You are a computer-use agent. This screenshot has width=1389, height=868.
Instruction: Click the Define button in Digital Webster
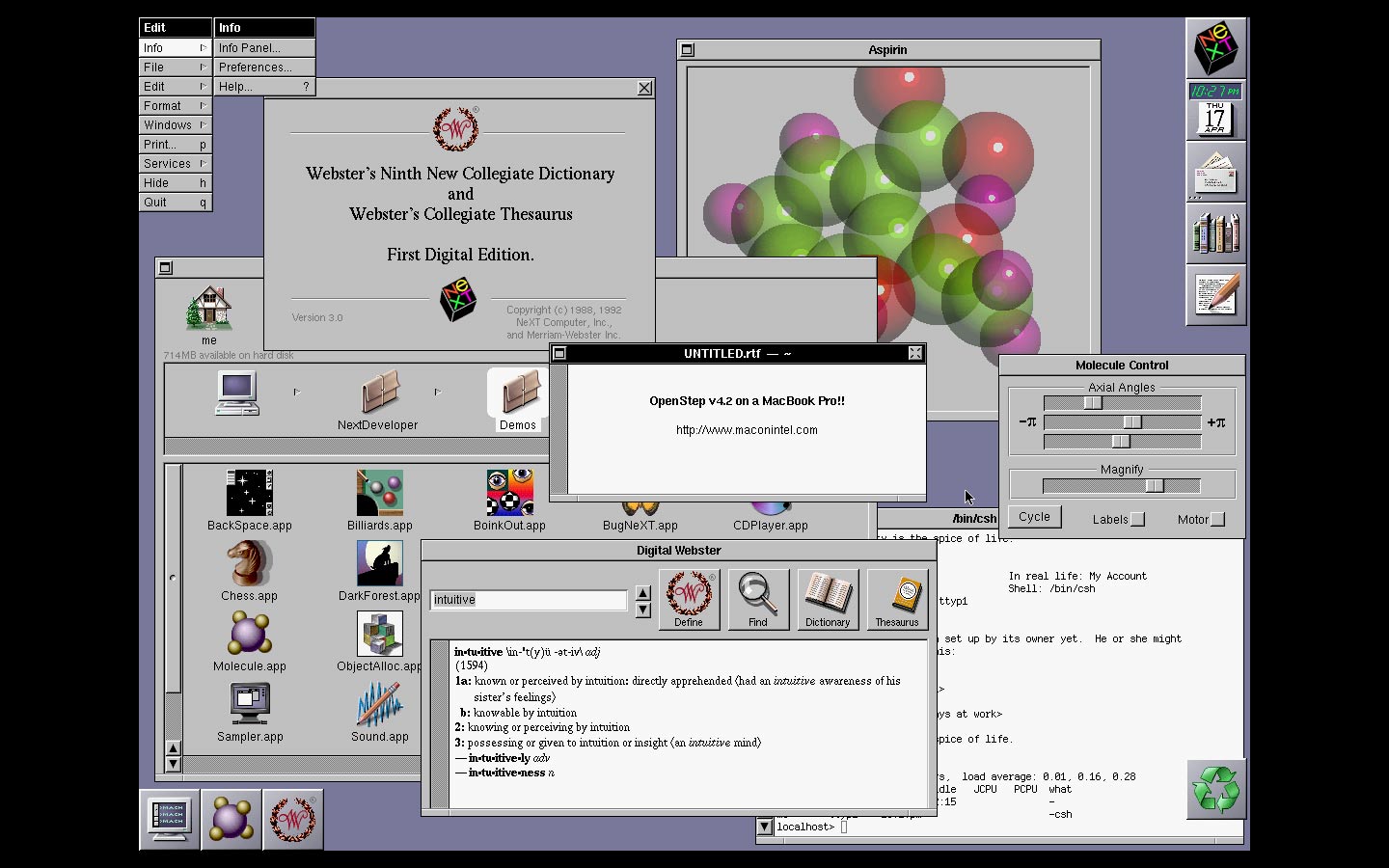pyautogui.click(x=689, y=599)
